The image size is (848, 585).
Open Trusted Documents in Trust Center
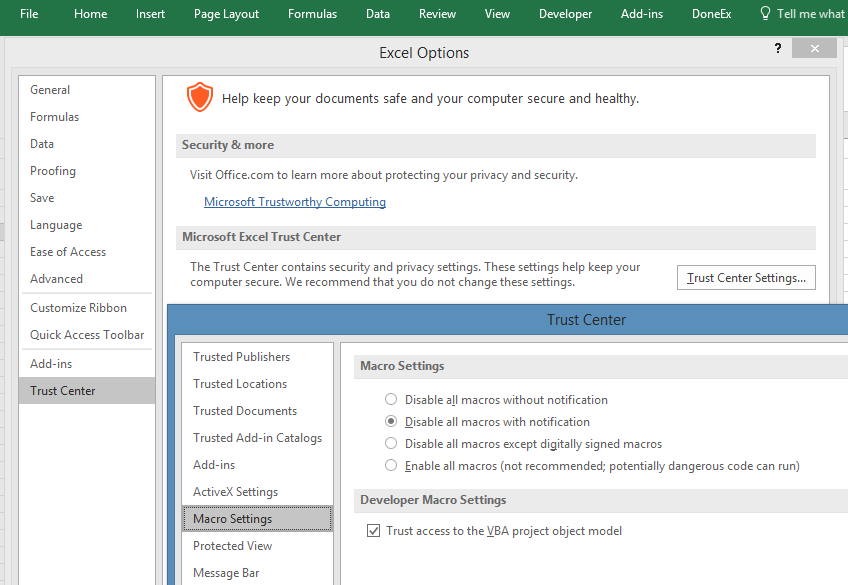coord(257,411)
